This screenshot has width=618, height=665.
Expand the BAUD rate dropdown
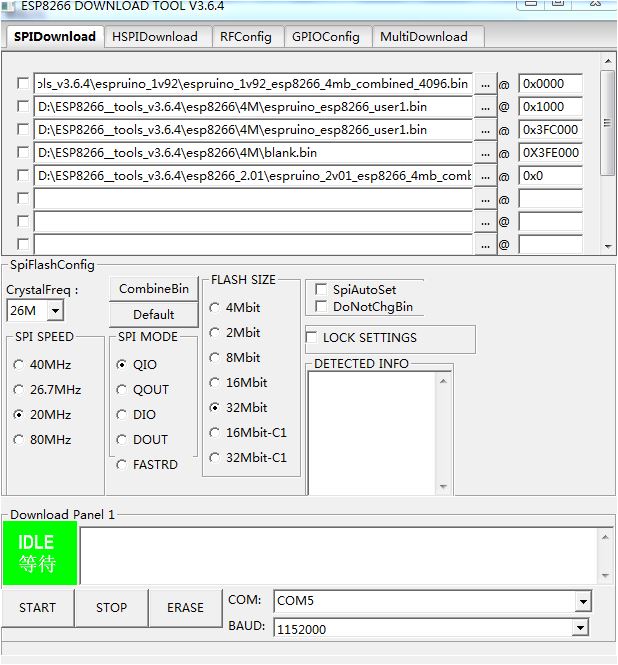tap(580, 628)
